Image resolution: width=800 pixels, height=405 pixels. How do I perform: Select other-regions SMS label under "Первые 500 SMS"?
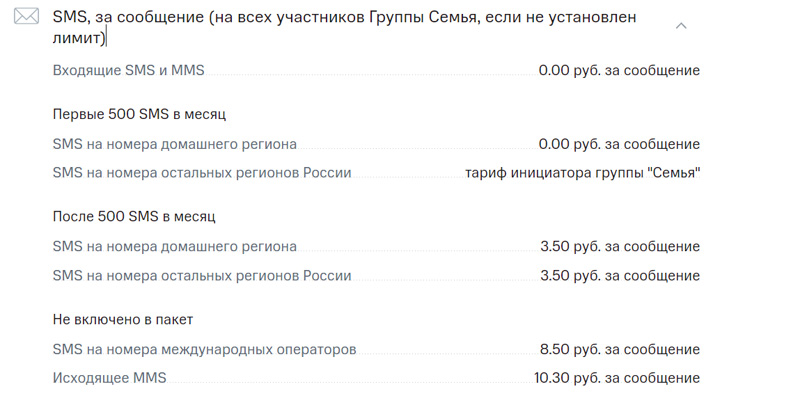click(201, 173)
